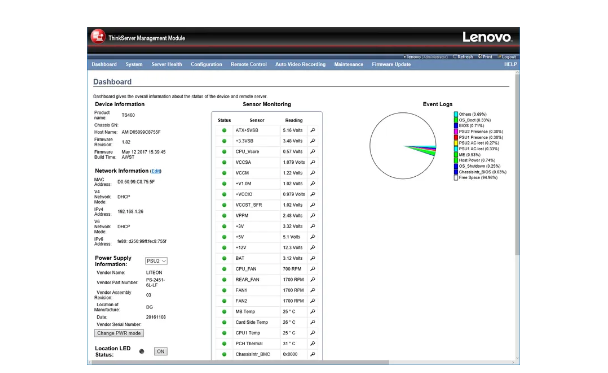Click the Host Power legend entry text
This screenshot has width=608, height=373.
tap(477, 160)
